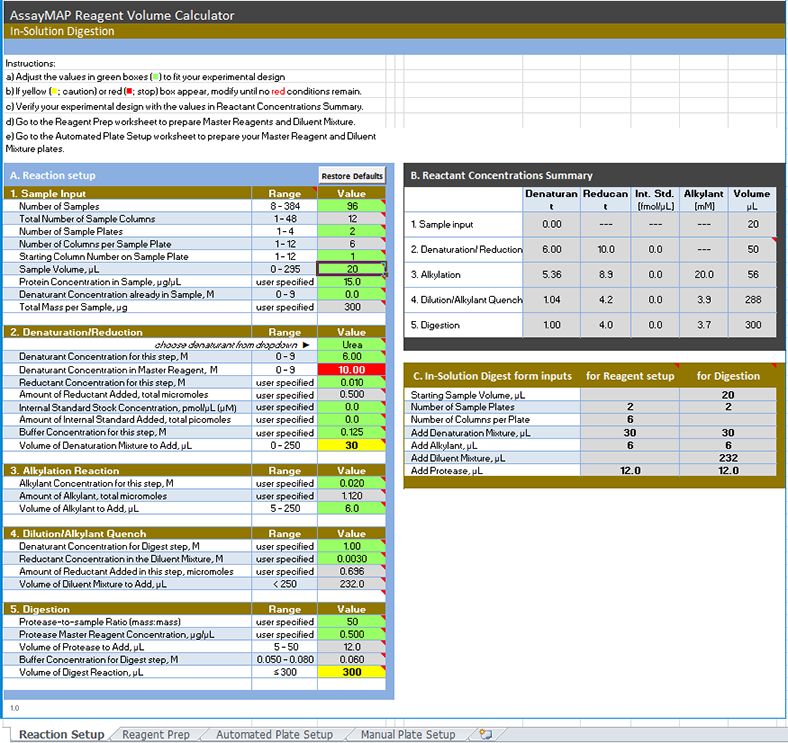Select Starting Sample Volume 20 for Digestion
The image size is (788, 743).
[728, 395]
